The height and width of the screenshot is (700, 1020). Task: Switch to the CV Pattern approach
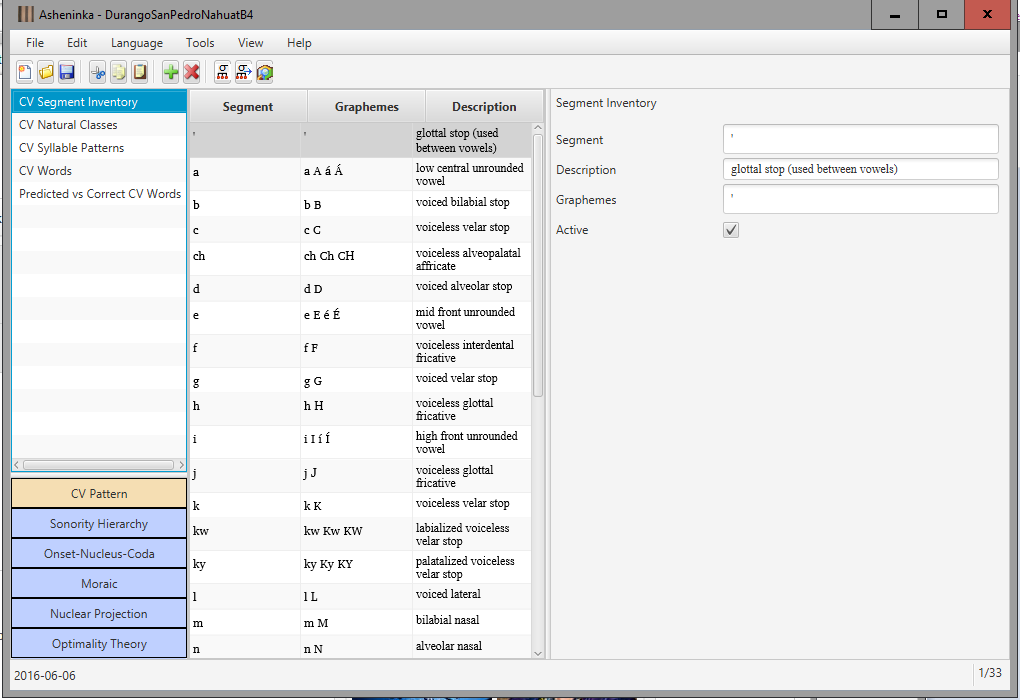coord(98,492)
